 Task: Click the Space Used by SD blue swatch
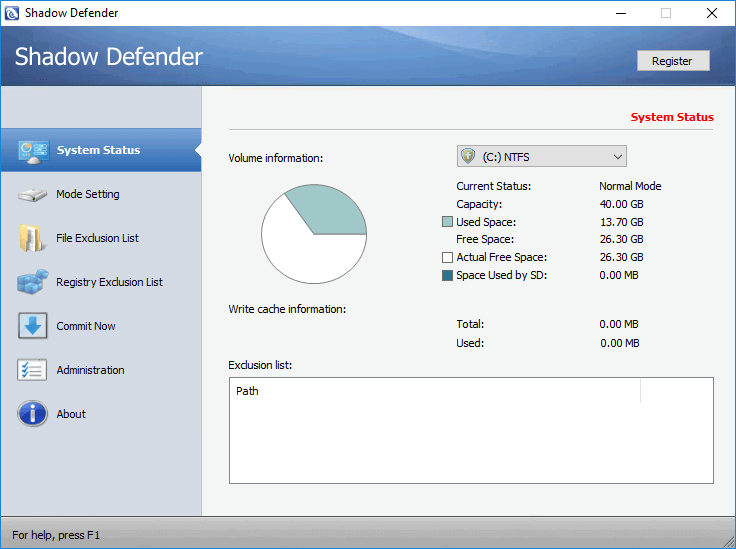tap(447, 275)
